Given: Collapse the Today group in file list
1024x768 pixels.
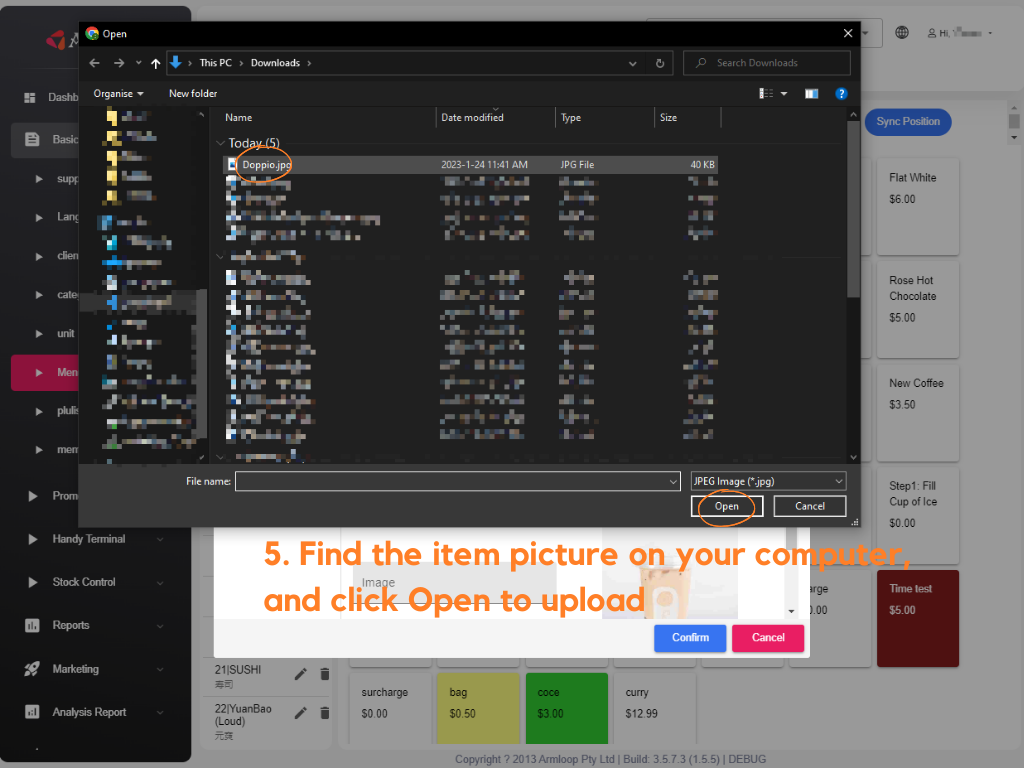Looking at the screenshot, I should (x=221, y=143).
